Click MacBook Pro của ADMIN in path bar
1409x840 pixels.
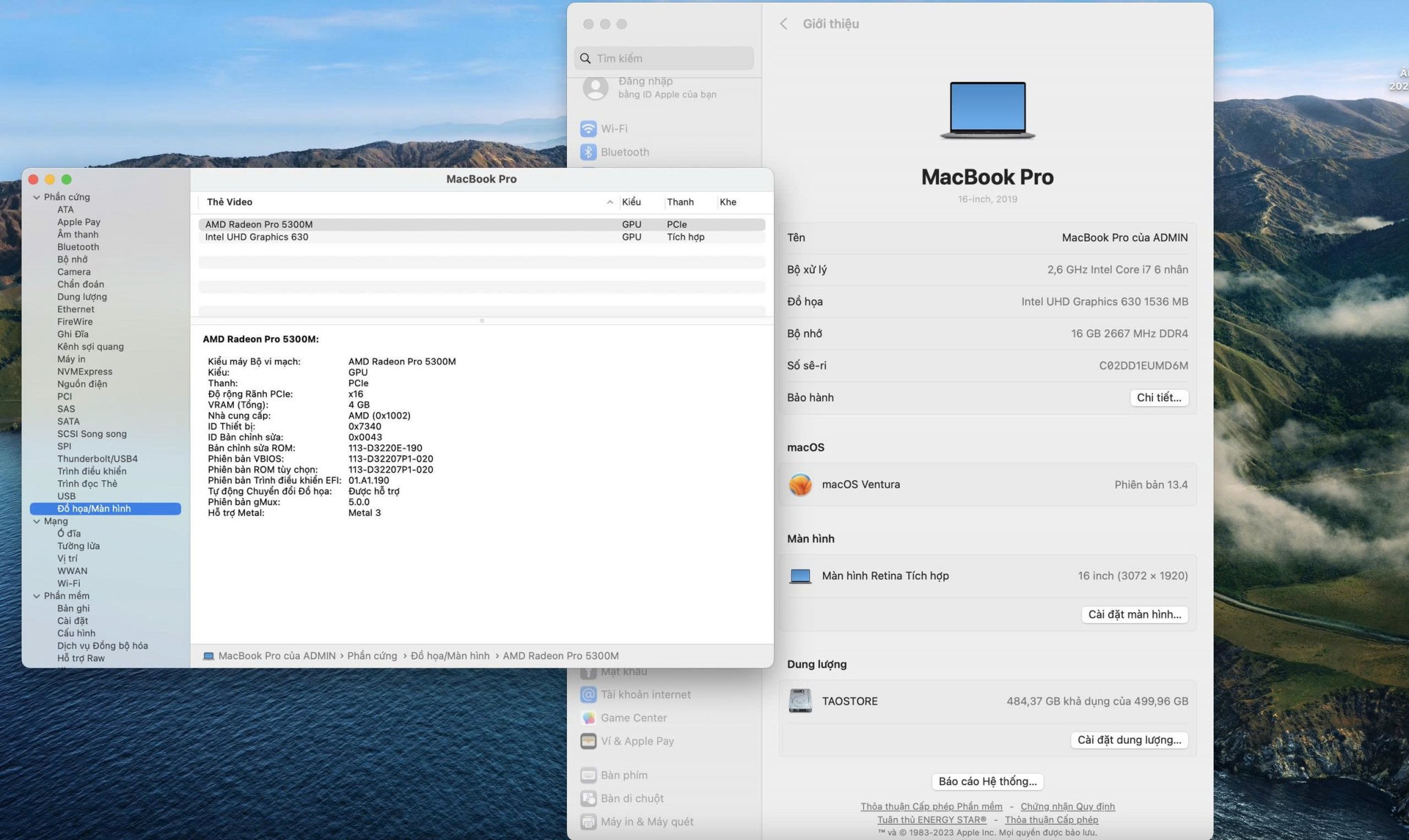(277, 656)
